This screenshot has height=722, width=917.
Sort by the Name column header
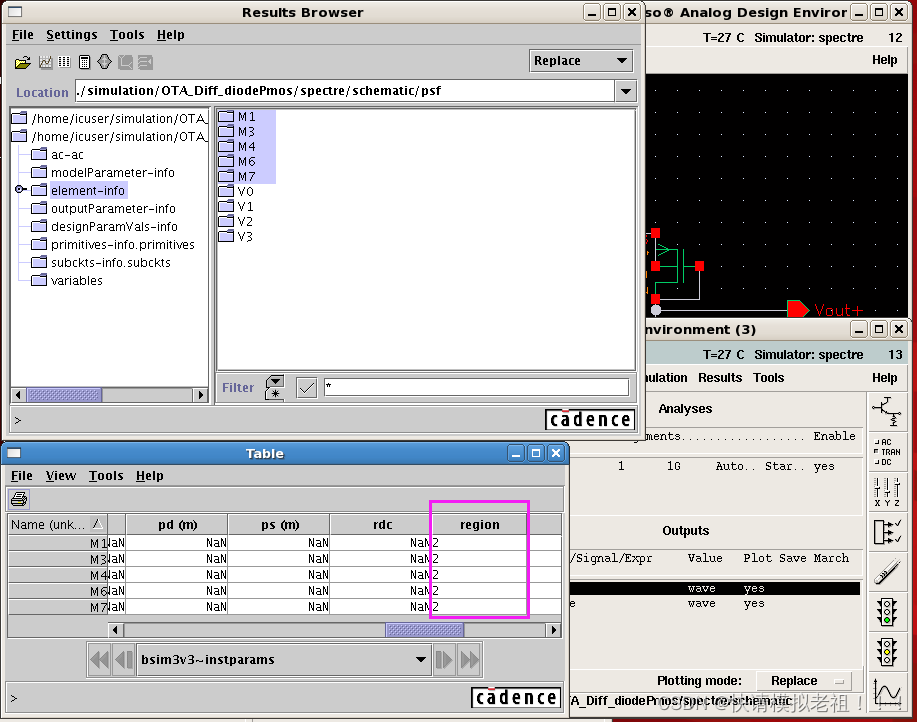point(57,524)
